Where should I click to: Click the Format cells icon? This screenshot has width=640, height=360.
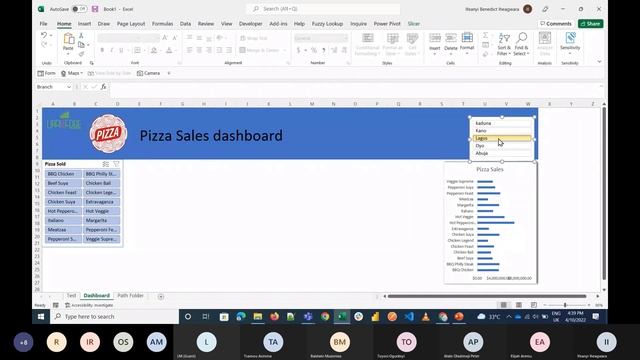click(x=467, y=38)
